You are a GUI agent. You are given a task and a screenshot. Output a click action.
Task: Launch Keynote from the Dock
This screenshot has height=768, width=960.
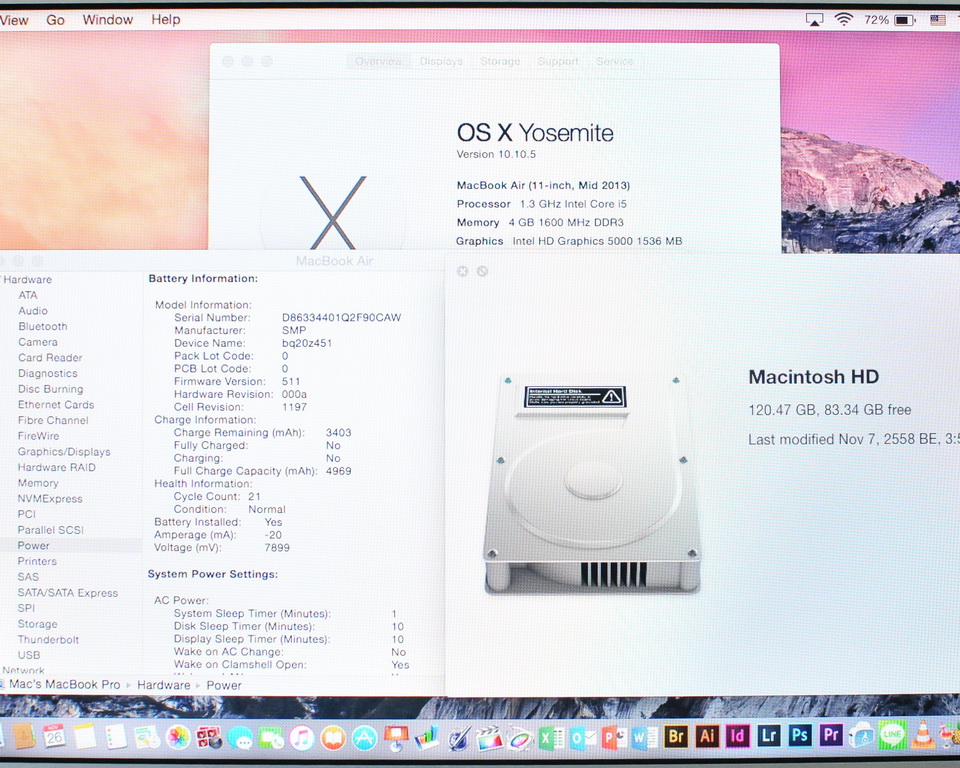(x=396, y=737)
